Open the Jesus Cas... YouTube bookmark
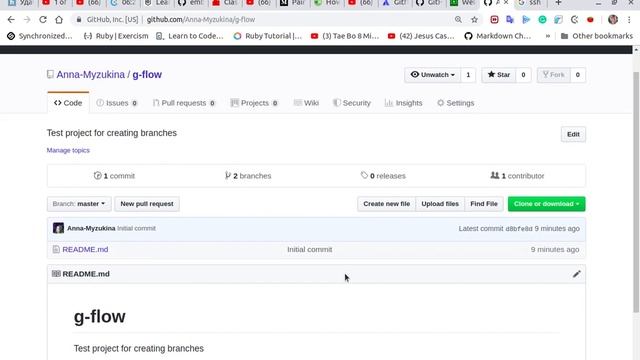Screen dimensions: 640x360 tap(421, 36)
